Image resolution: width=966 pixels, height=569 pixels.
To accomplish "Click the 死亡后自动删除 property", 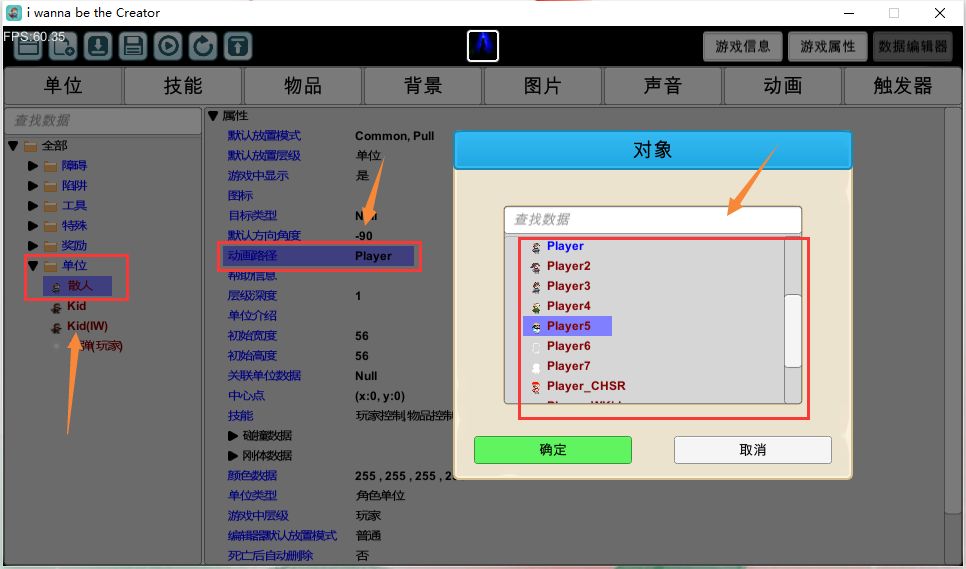I will click(270, 555).
